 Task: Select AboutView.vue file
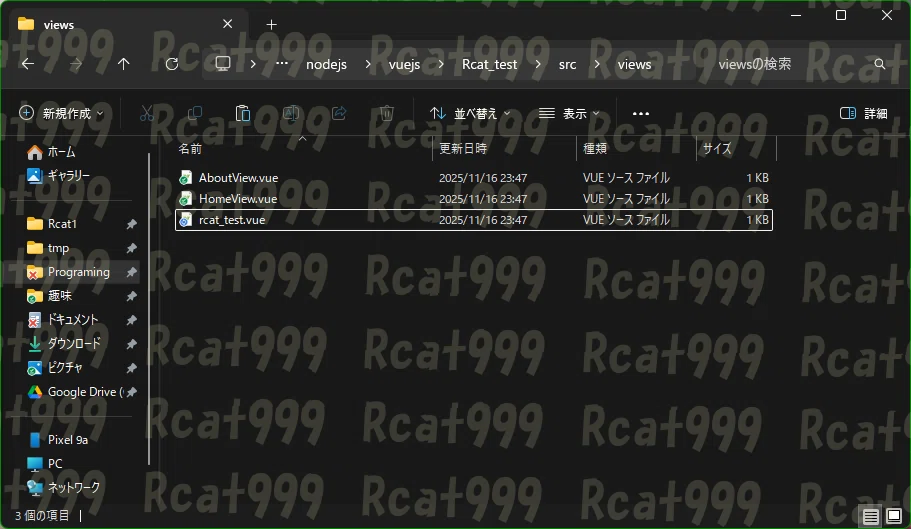(474, 178)
